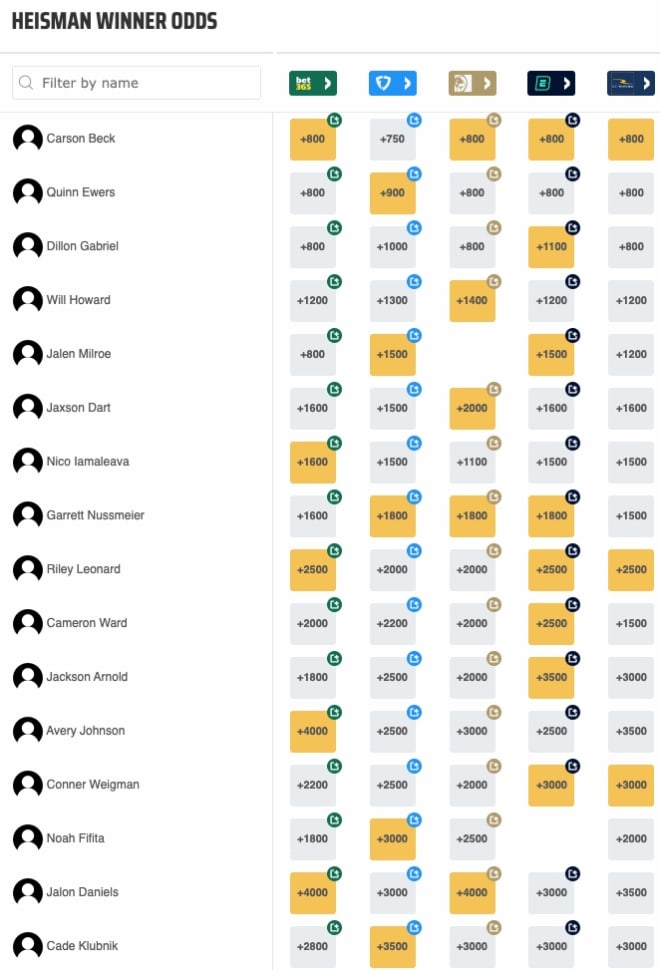Select Riley Leonard +2500 bet365 odds
Viewport: 660px width, 970px height.
click(312, 570)
